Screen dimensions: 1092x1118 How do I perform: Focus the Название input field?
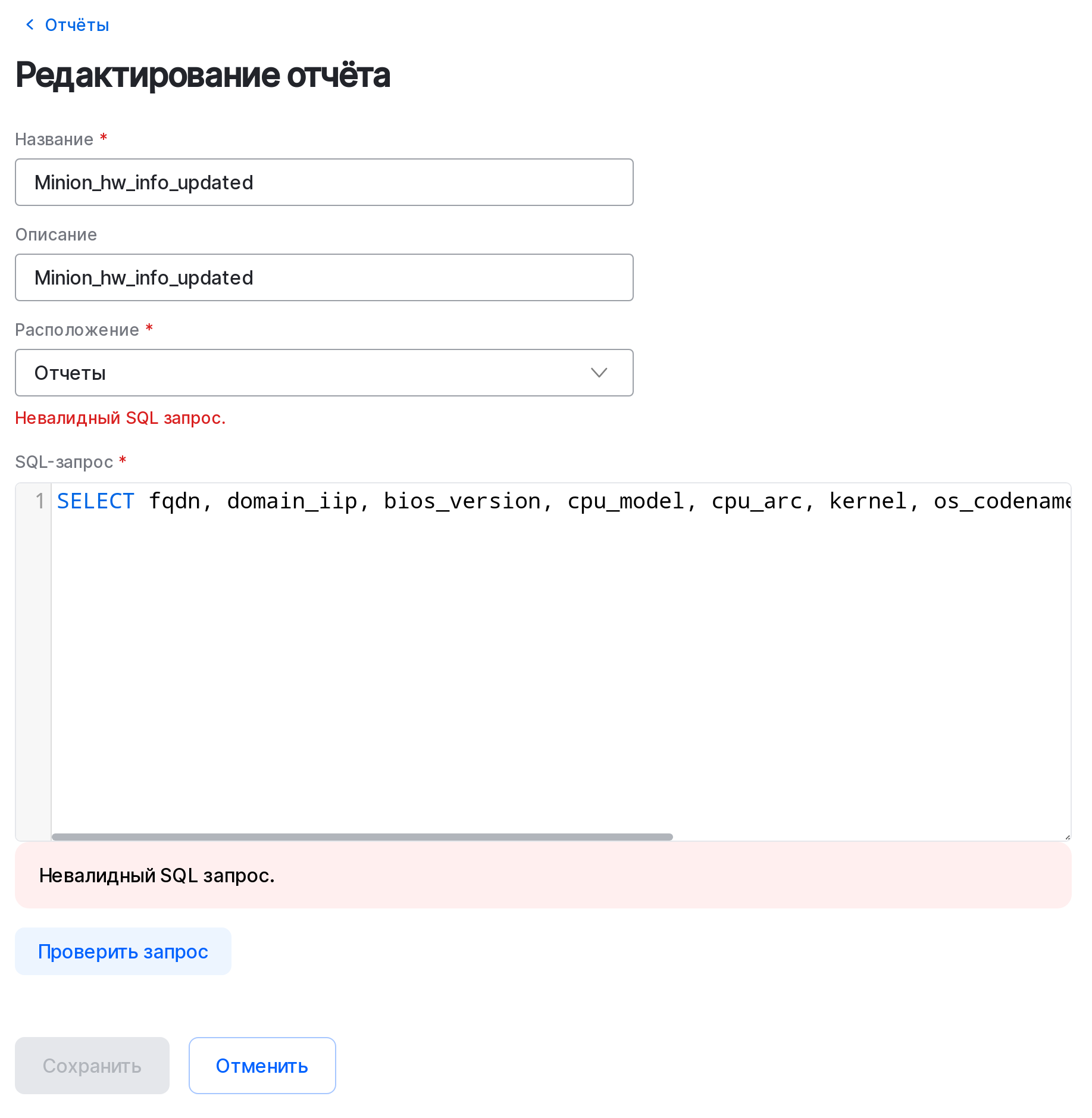324,182
